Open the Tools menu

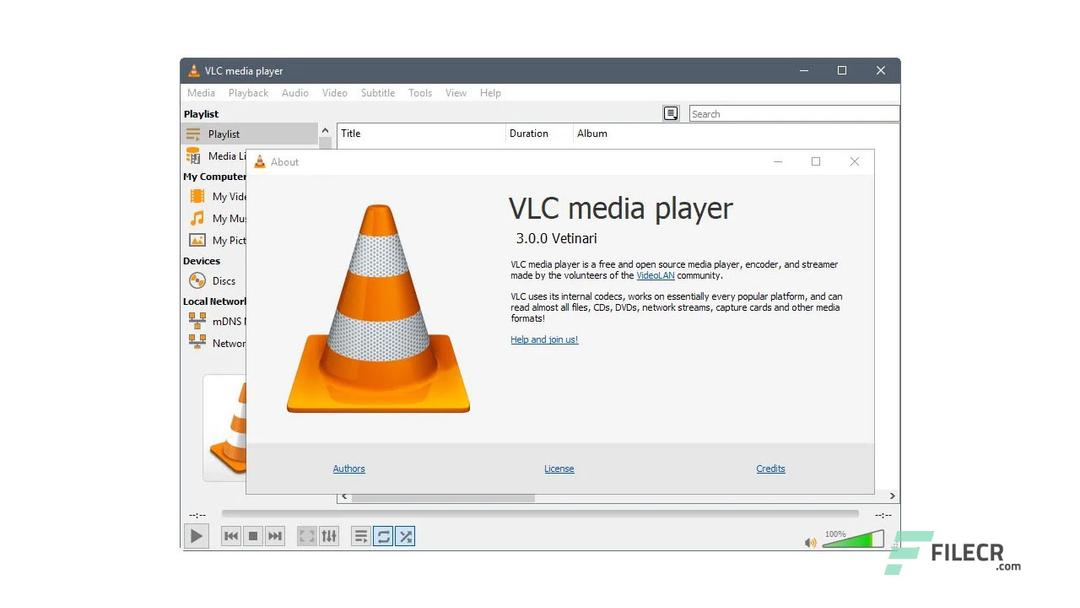419,92
